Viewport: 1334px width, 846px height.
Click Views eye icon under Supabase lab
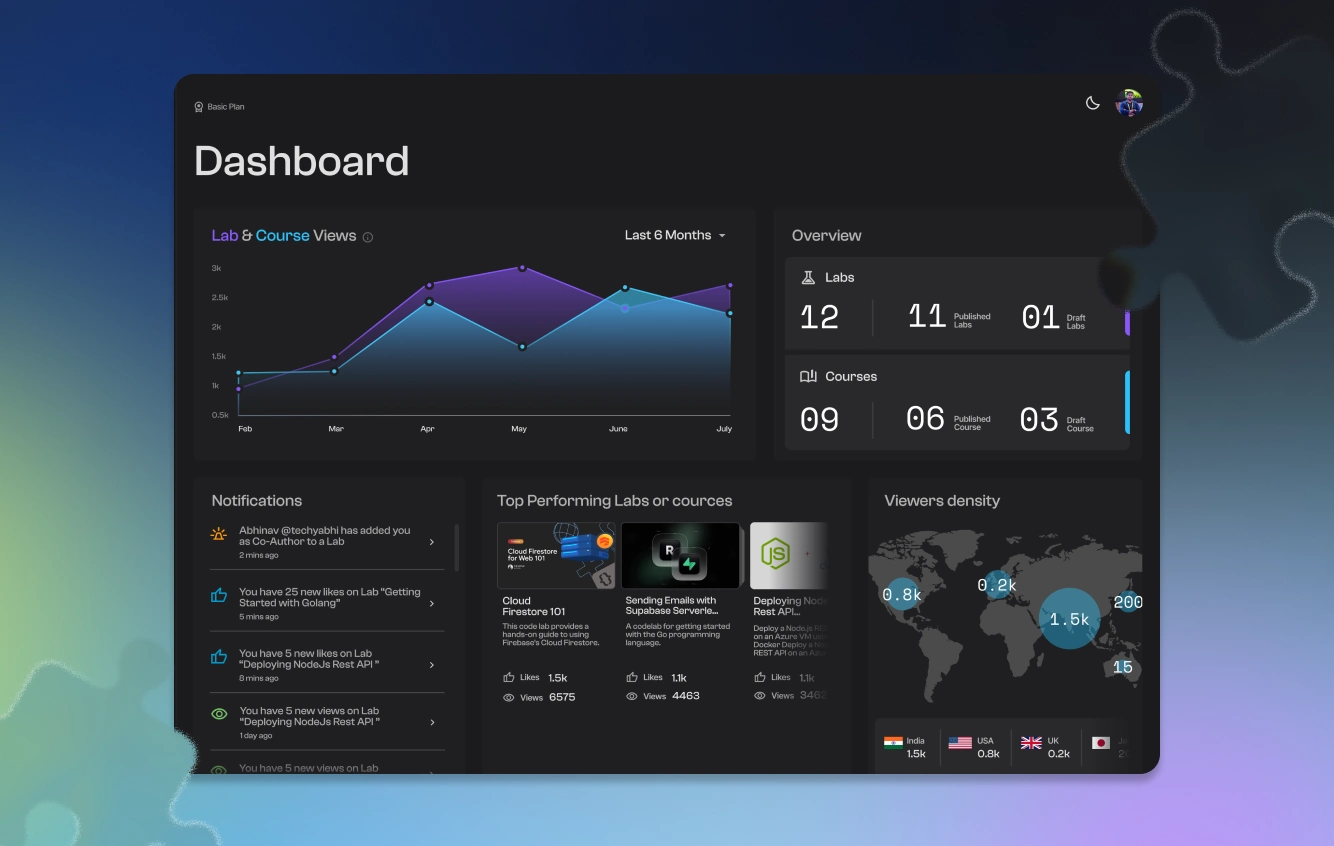click(632, 696)
